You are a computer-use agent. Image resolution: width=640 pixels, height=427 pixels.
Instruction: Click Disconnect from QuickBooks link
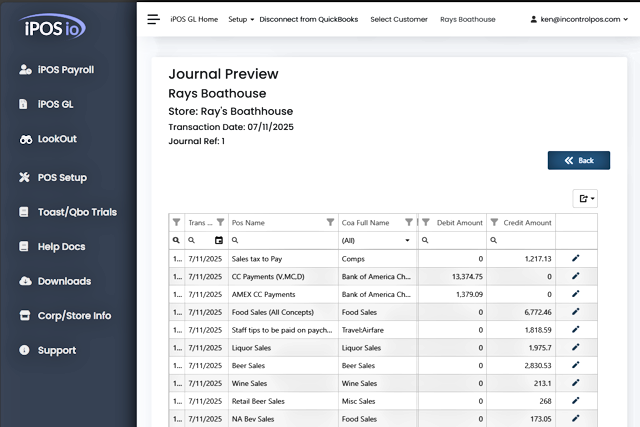tap(309, 19)
